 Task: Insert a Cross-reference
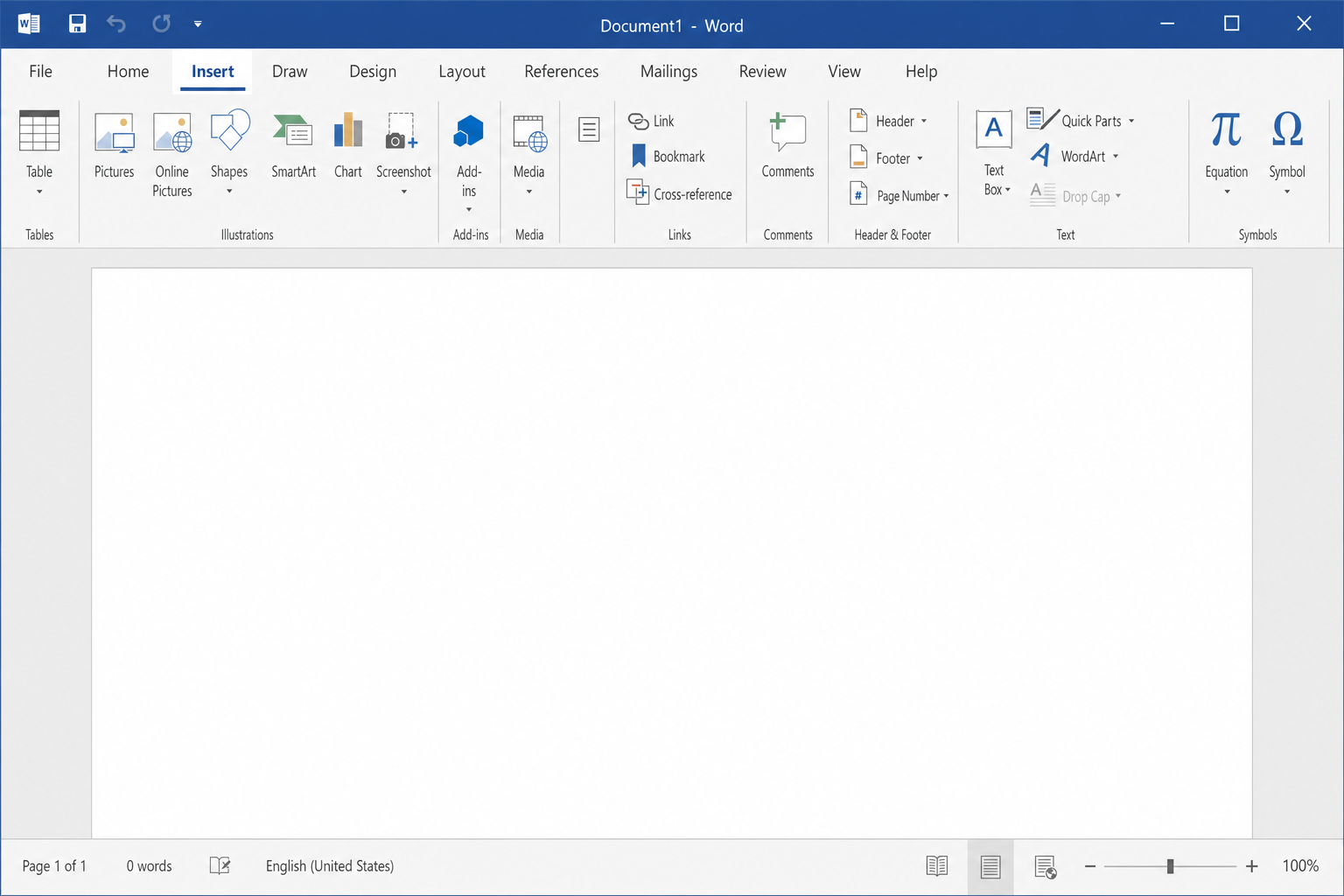(x=680, y=193)
